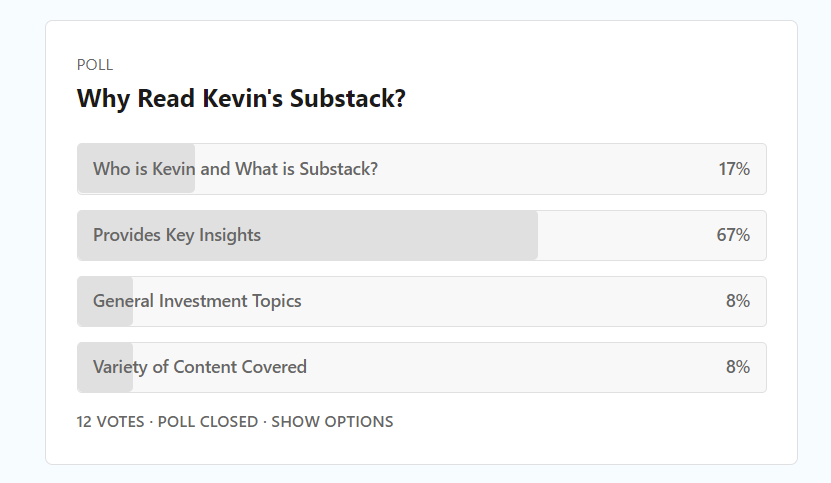831x483 pixels.
Task: Click the unfilled part of the 17% result bar
Action: point(546,169)
